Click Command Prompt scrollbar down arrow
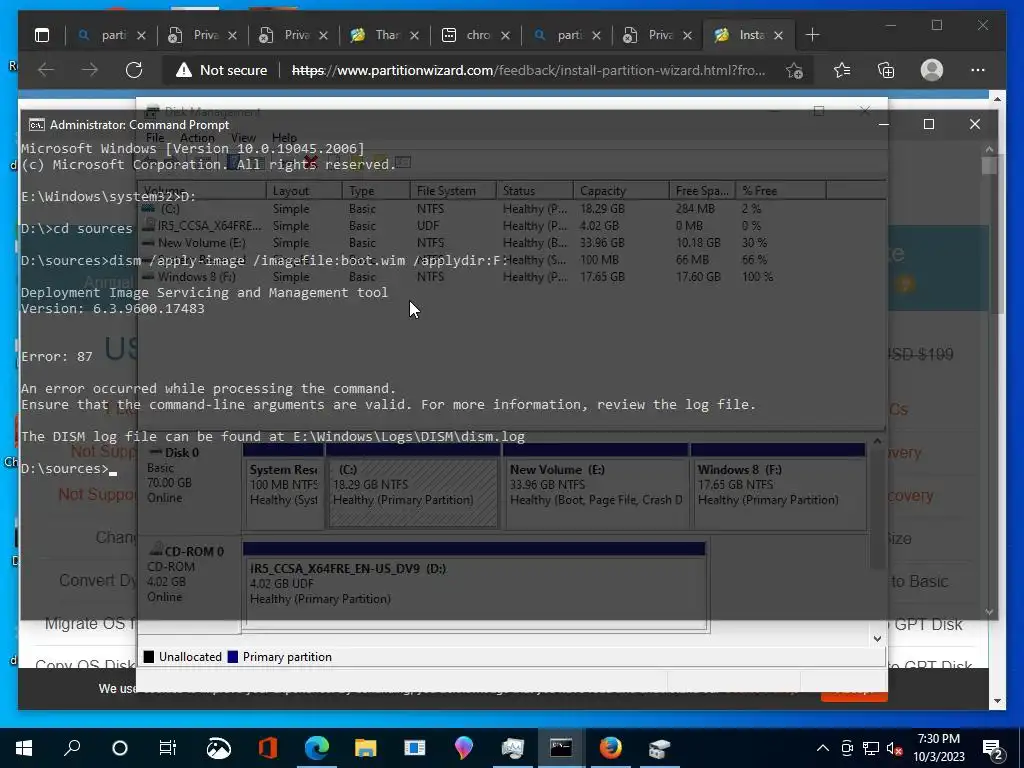This screenshot has height=768, width=1024. coord(989,612)
